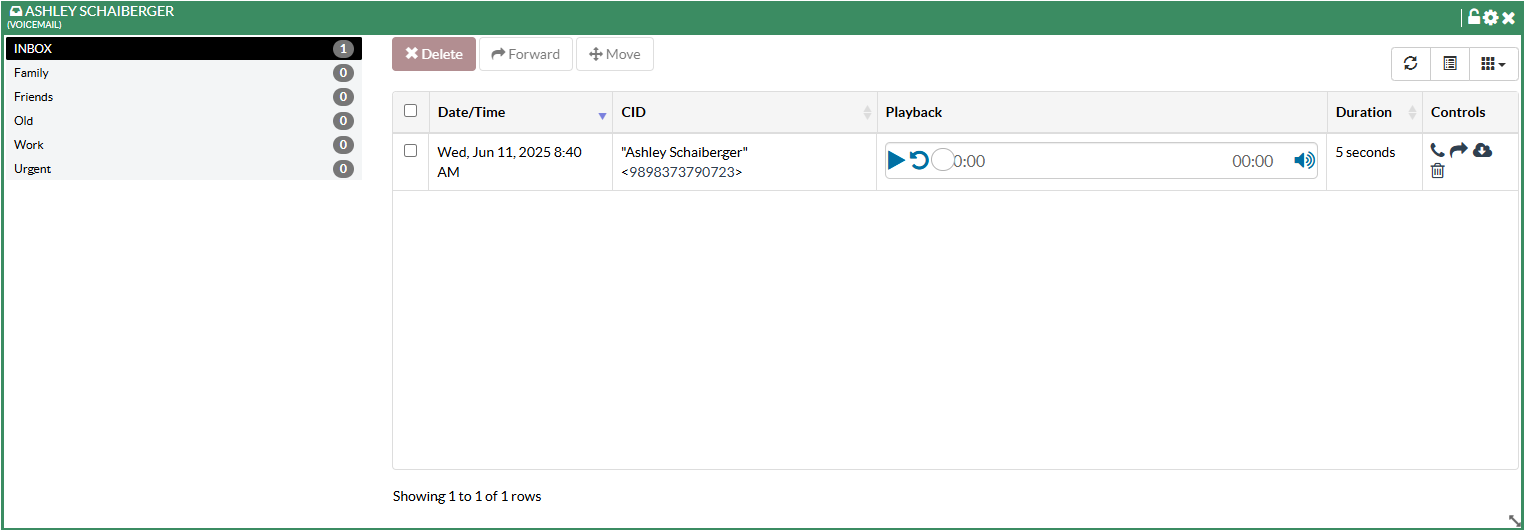The image size is (1524, 530).
Task: Forward this voicemail using the arrow icon
Action: click(x=1459, y=150)
